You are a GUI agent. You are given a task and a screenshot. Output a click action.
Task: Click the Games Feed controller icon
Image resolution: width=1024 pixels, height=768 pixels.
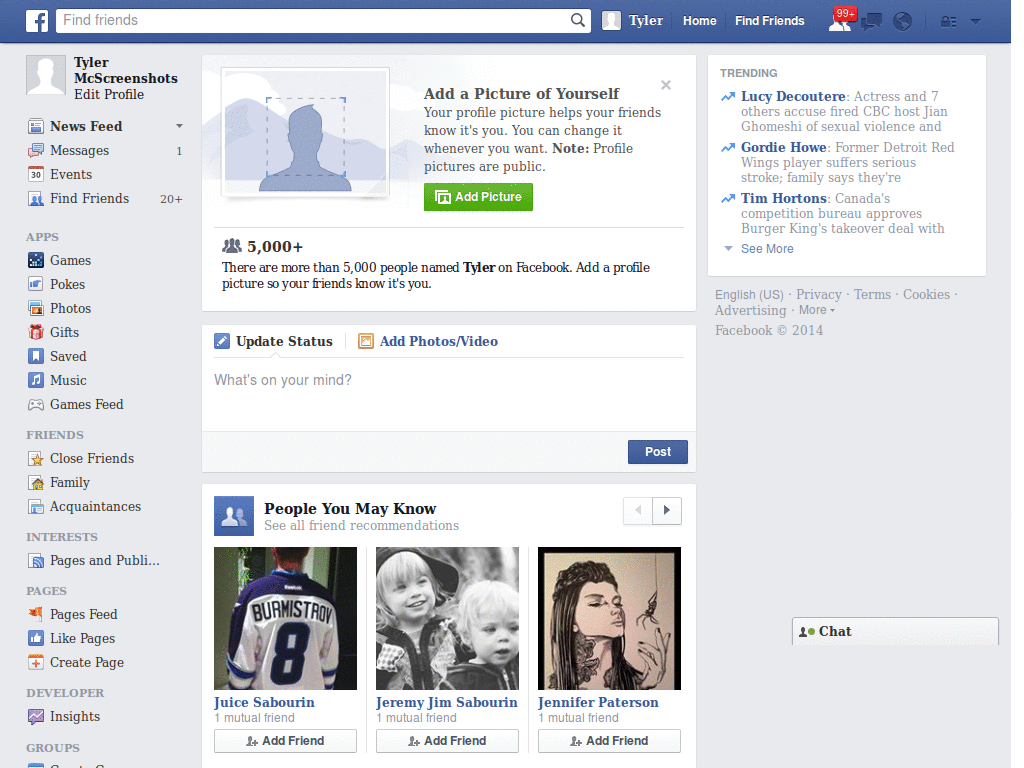[36, 405]
